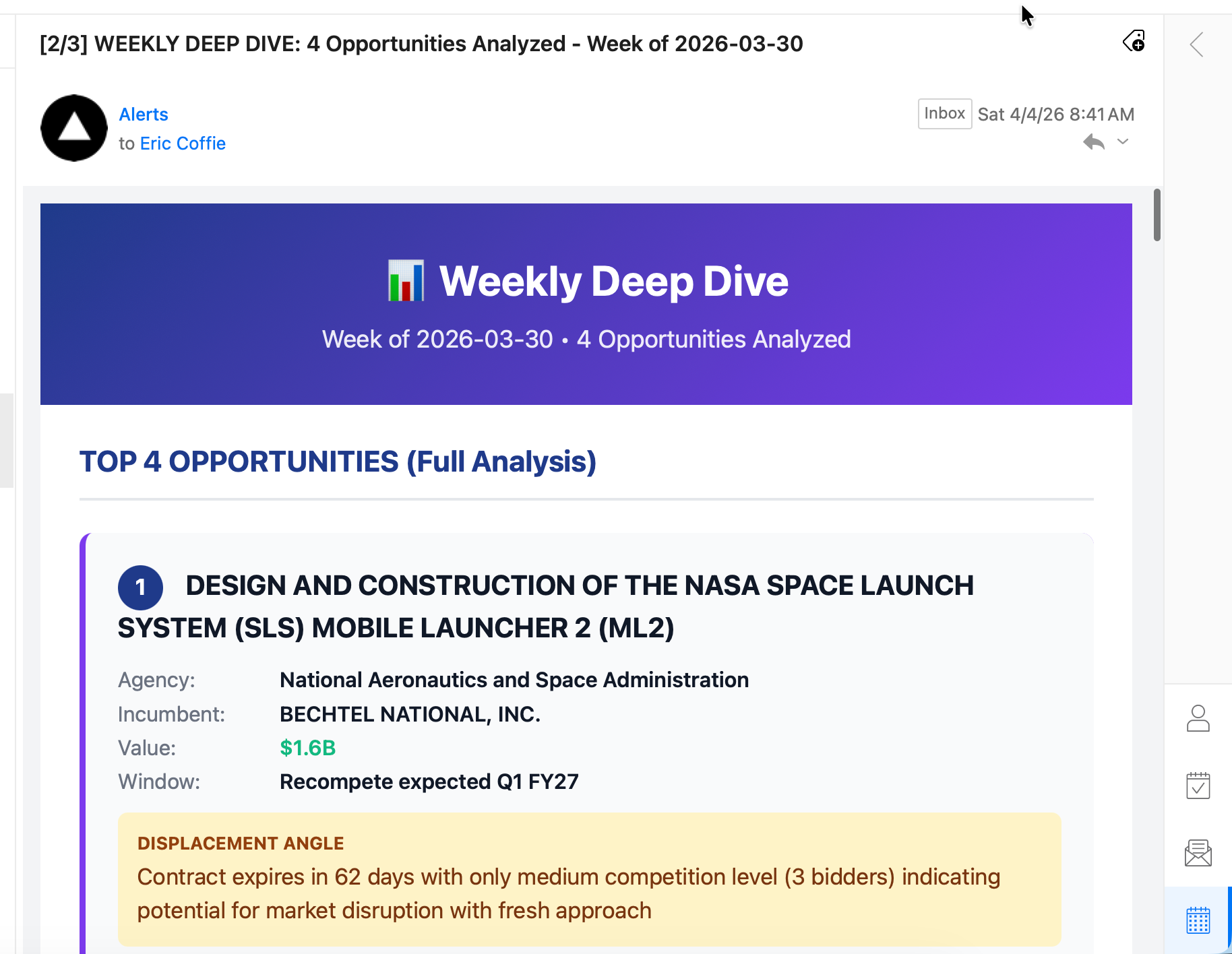The width and height of the screenshot is (1232, 954).
Task: Open the Alerts sender link
Action: coord(144,115)
